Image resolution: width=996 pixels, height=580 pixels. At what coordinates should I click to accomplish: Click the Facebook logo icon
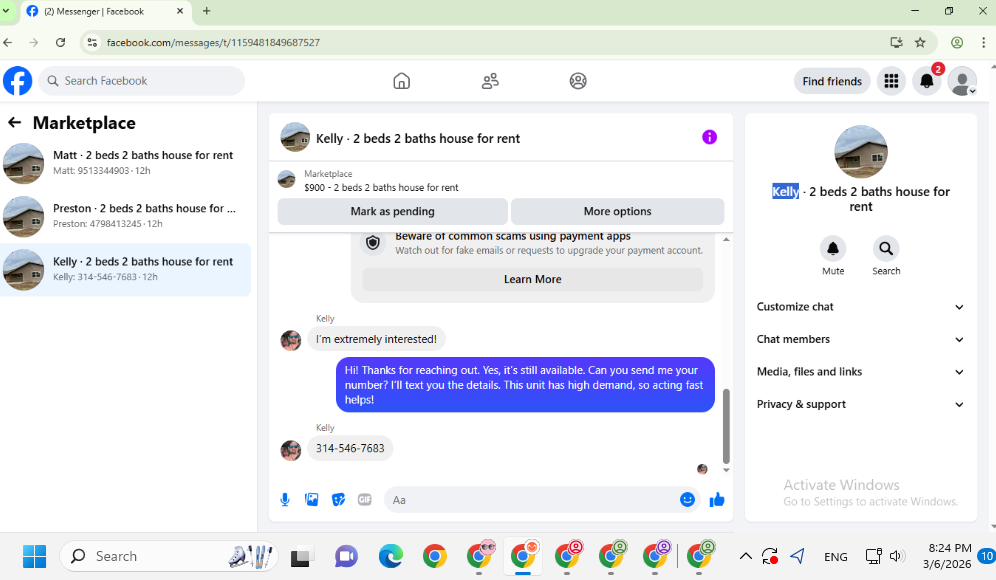click(x=17, y=81)
